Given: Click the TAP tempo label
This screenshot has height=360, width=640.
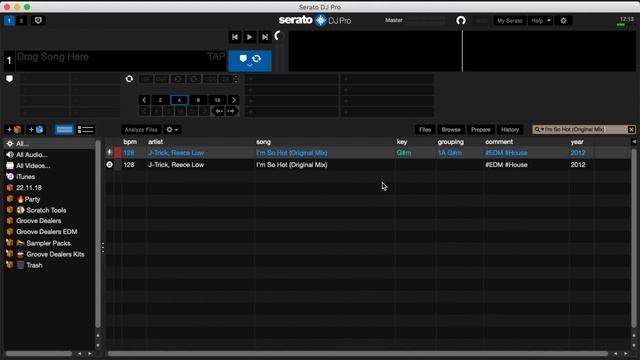Looking at the screenshot, I should pos(216,57).
